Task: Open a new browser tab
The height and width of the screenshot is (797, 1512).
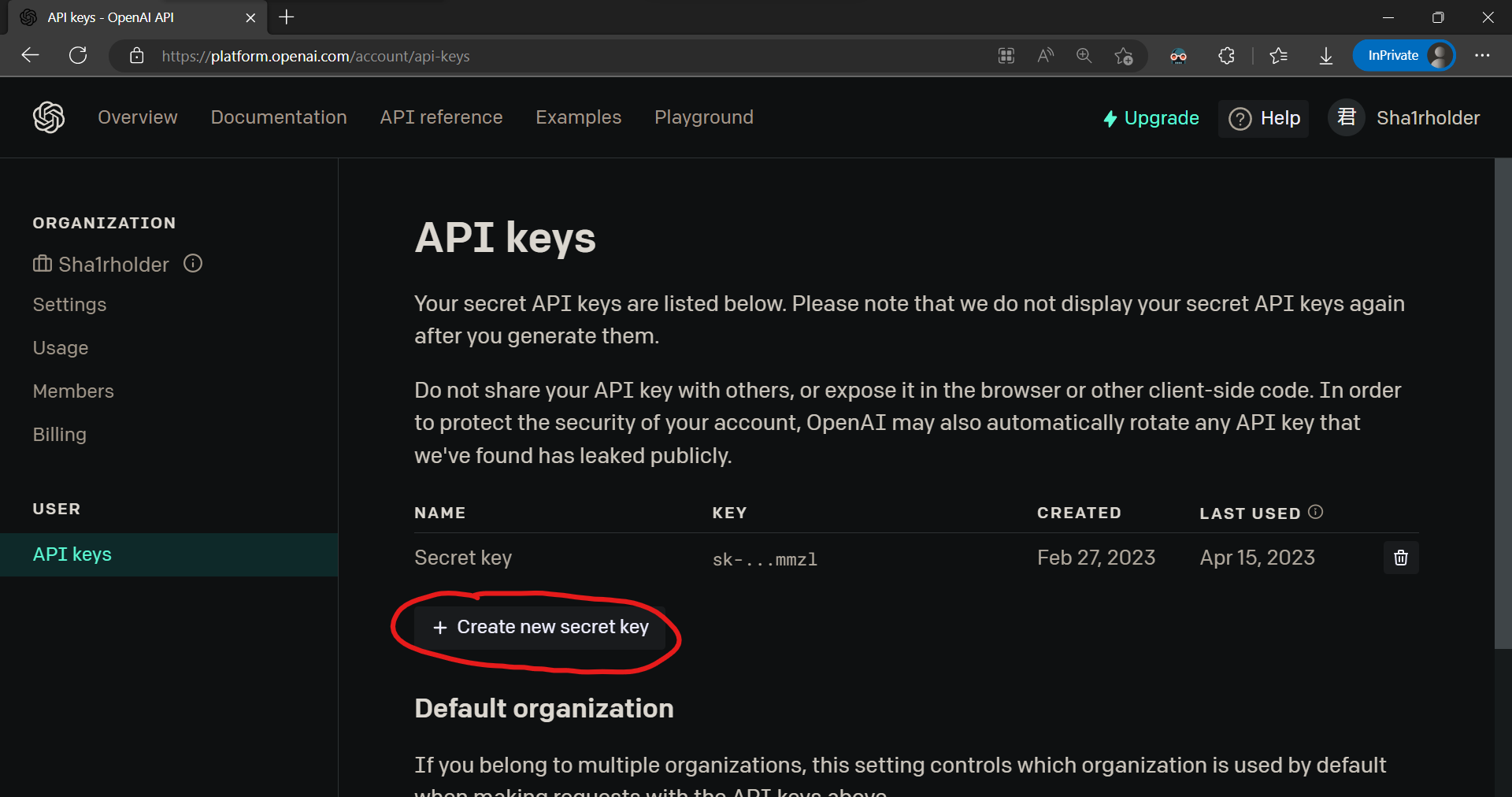Action: point(287,17)
